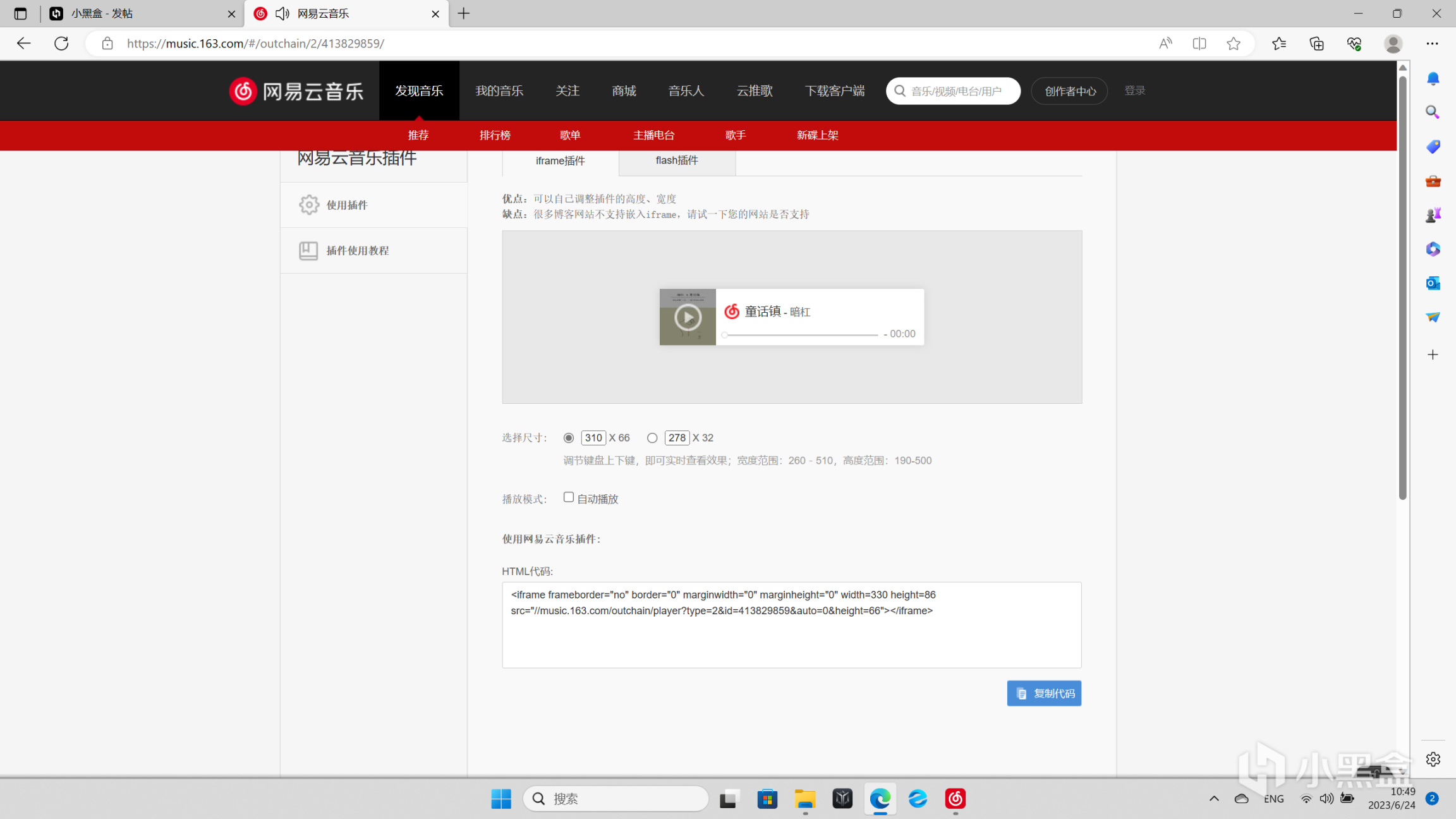Play the 童话镇 song in preview player

(688, 317)
